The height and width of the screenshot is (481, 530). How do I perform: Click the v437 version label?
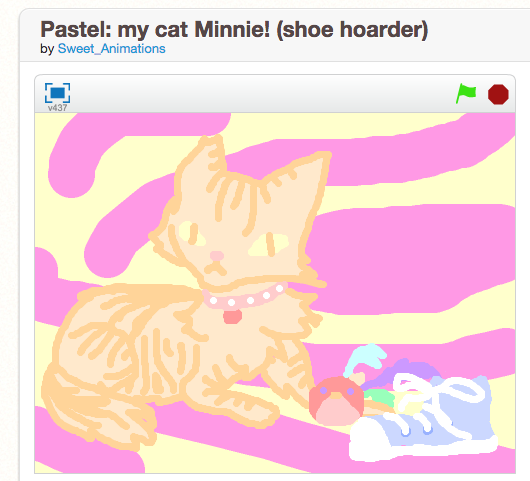point(57,108)
